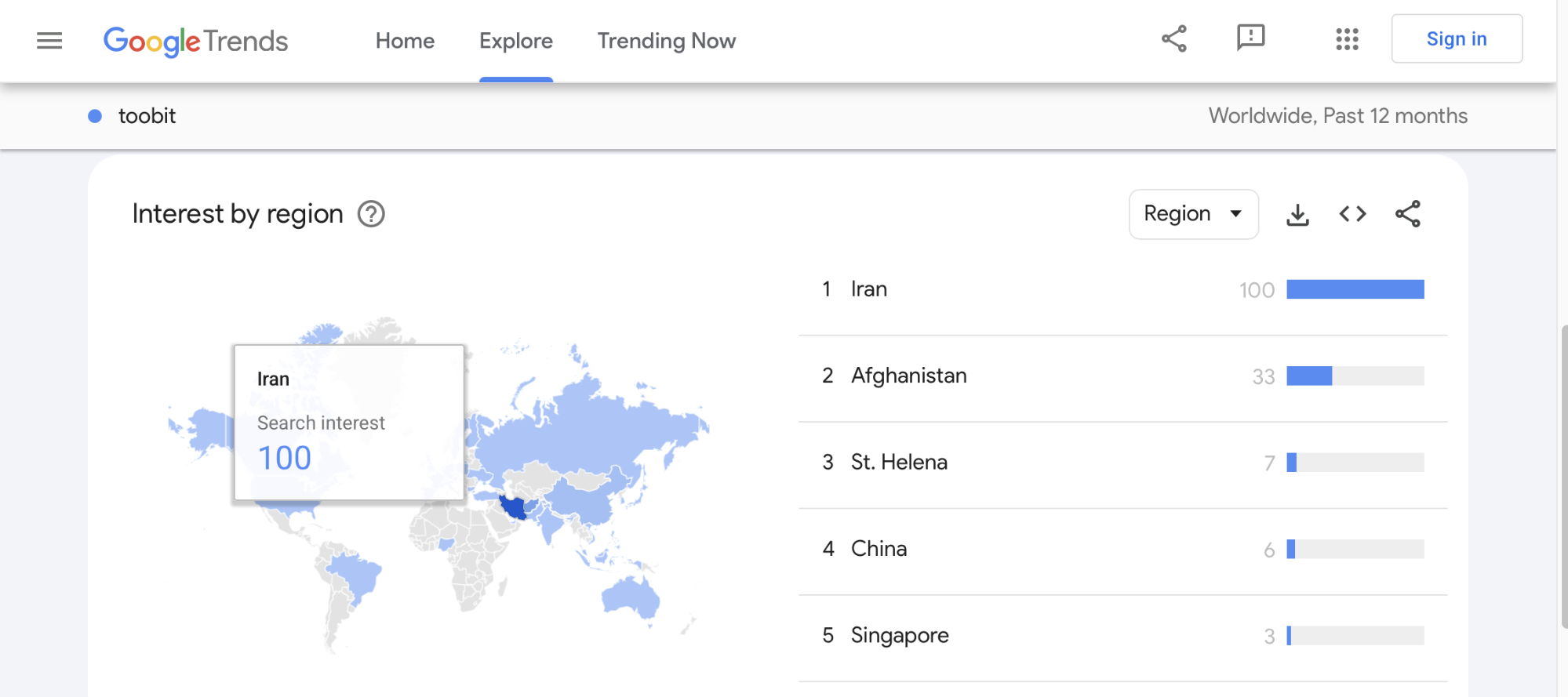Screen dimensions: 1568x697
Task: Click the top bar share icon
Action: [1173, 39]
